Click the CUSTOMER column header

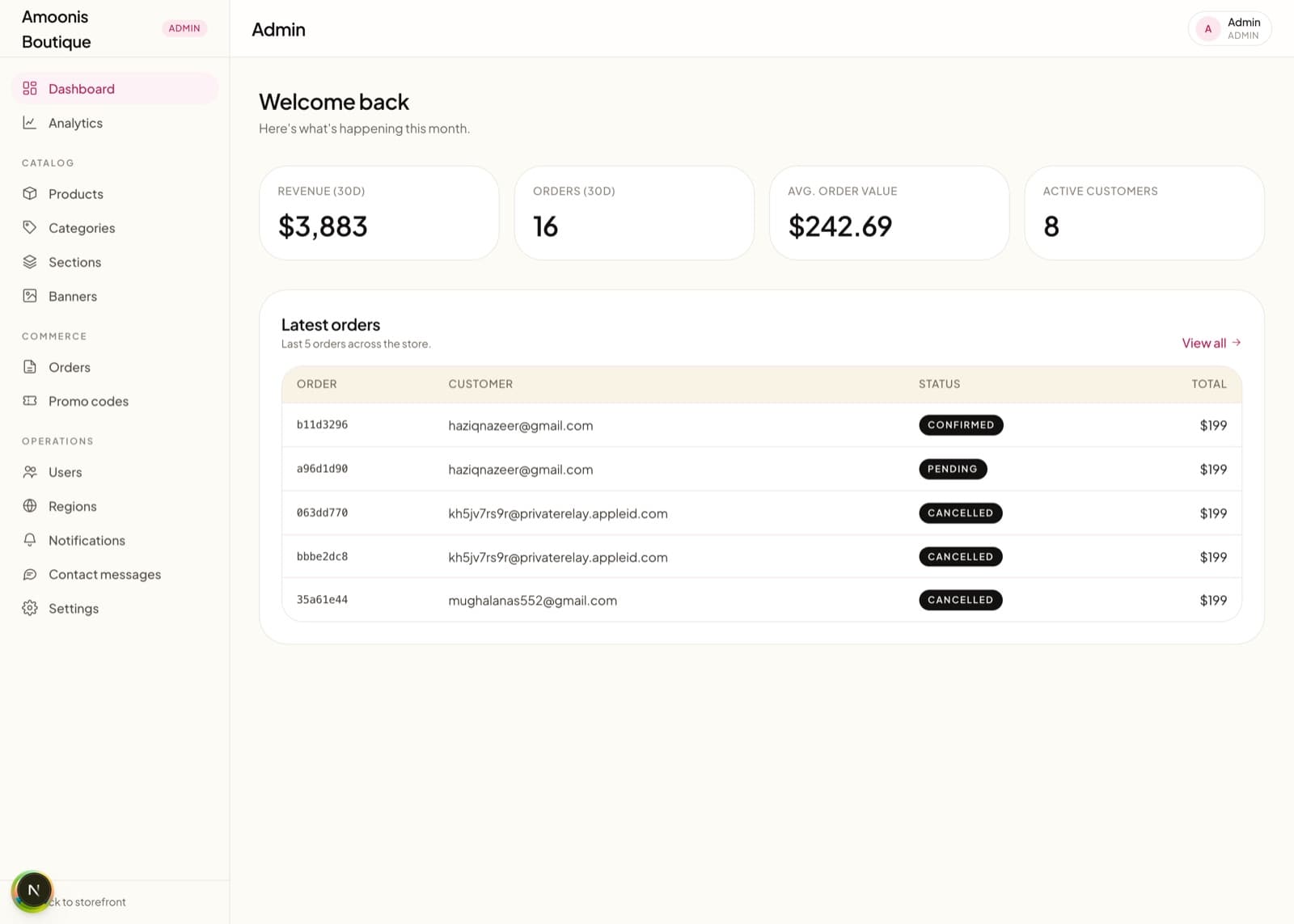[x=480, y=384]
